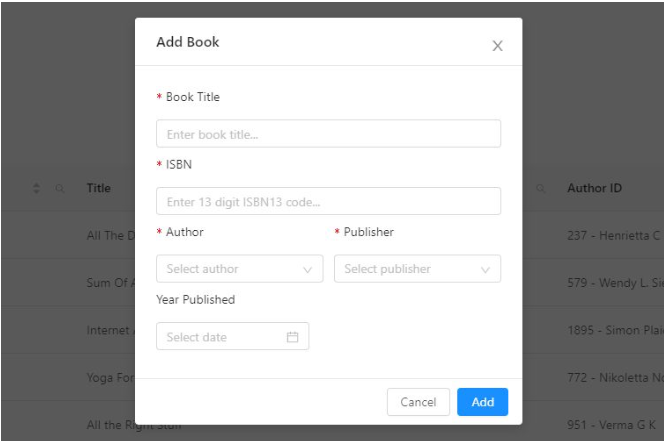The height and width of the screenshot is (441, 665).
Task: Click the search icon before Author ID header
Action: click(x=540, y=188)
